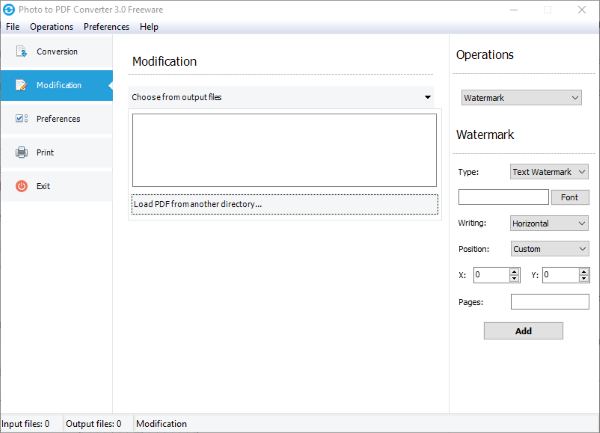Click the app logo in title bar

[9, 9]
